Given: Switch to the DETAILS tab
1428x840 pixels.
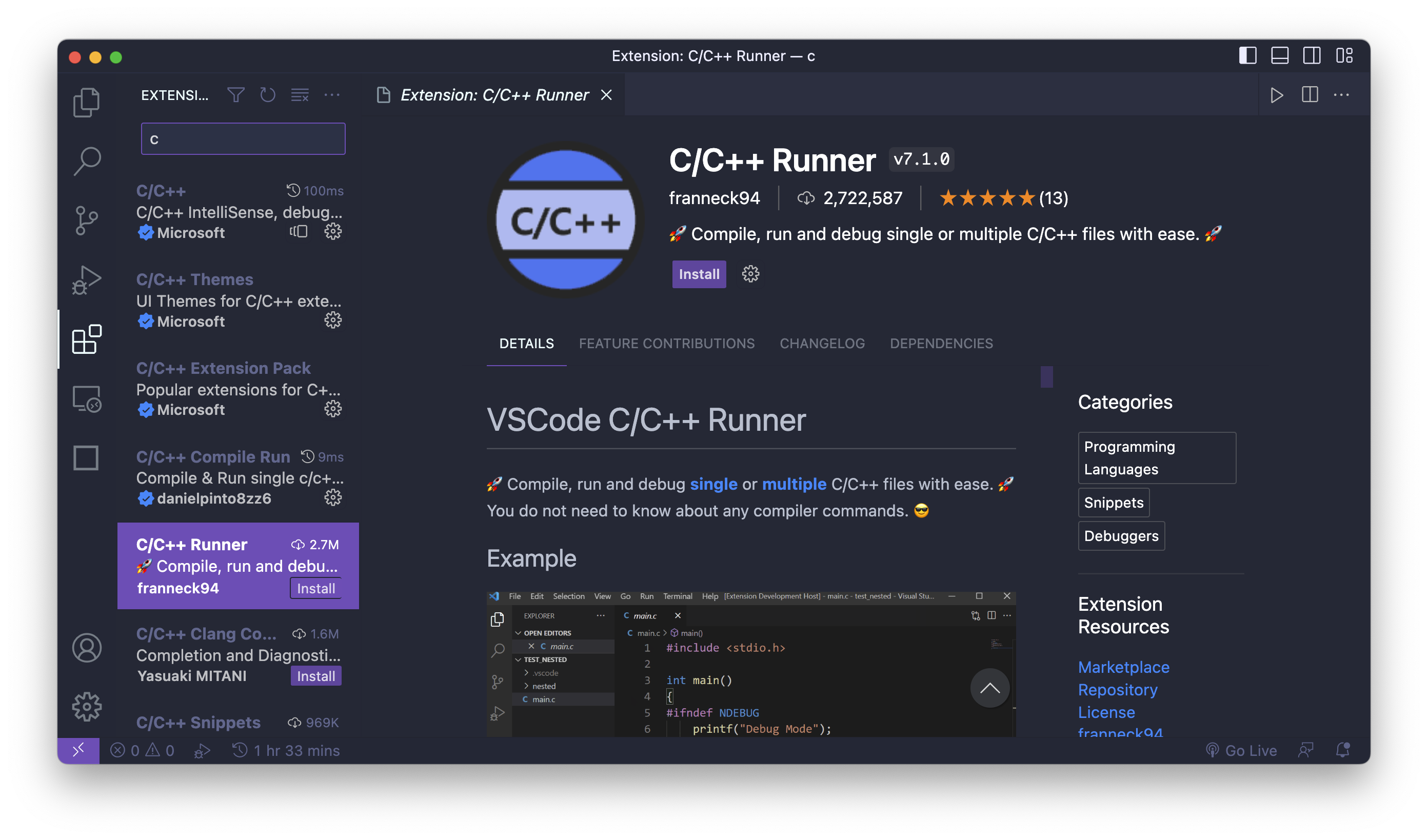Looking at the screenshot, I should tap(526, 343).
